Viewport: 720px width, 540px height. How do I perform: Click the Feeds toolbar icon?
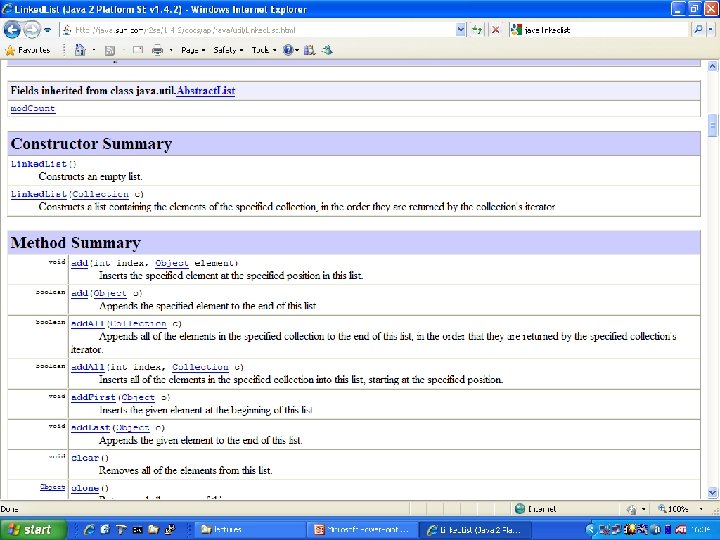[x=110, y=50]
